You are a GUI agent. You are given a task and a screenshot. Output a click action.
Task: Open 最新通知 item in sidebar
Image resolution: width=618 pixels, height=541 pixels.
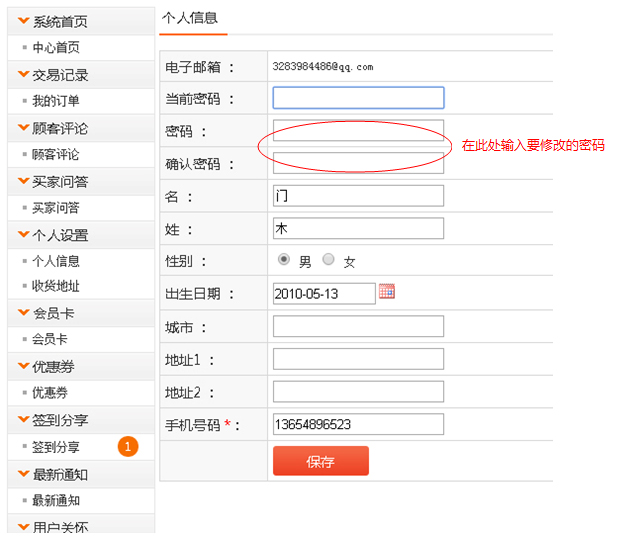[56, 500]
